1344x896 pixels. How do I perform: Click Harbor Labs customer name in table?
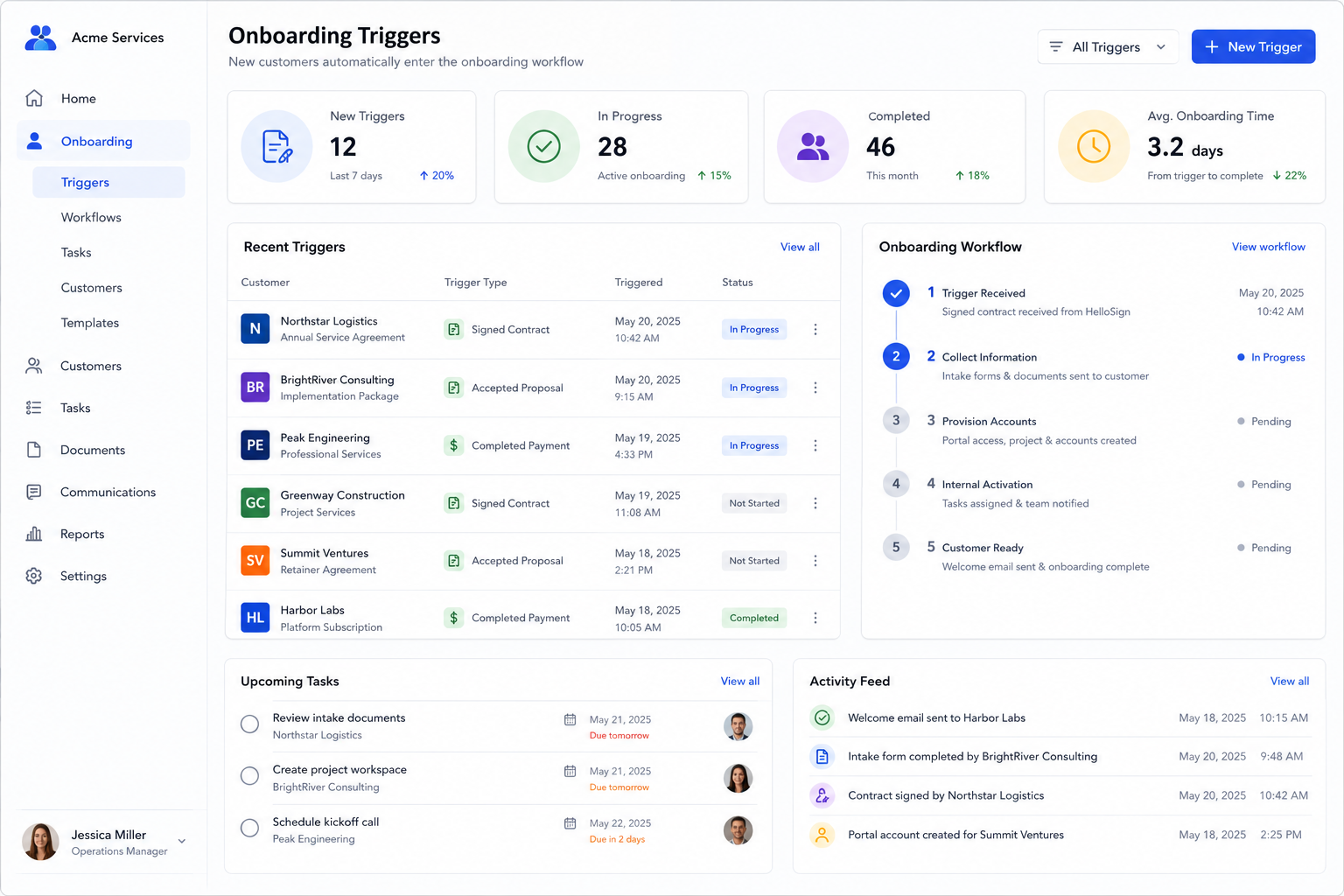click(312, 610)
